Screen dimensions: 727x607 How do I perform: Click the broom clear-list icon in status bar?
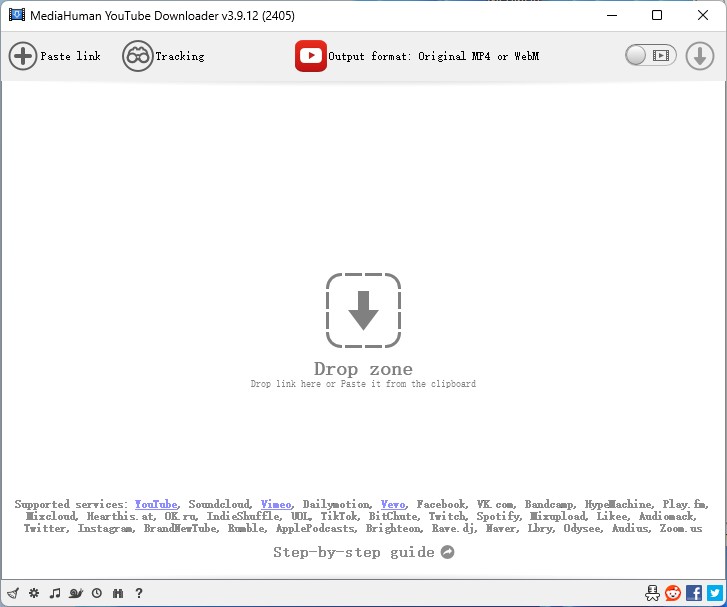(13, 593)
